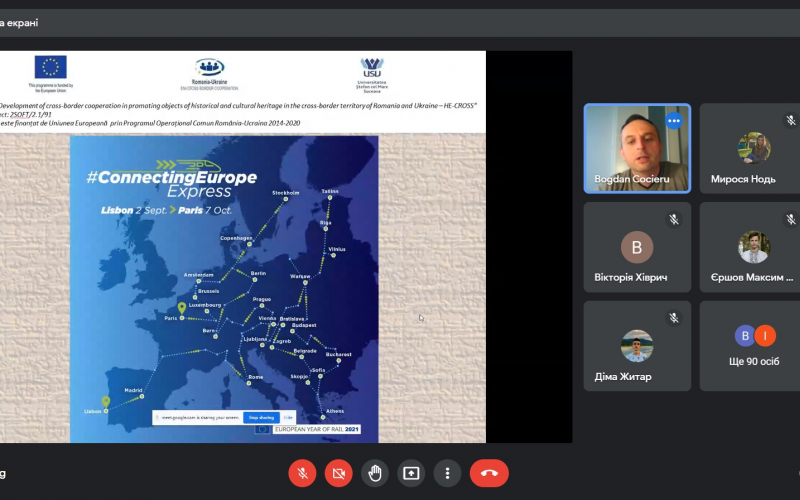Click Діма Житар's avatar photo
The width and height of the screenshot is (800, 500).
[x=637, y=346]
